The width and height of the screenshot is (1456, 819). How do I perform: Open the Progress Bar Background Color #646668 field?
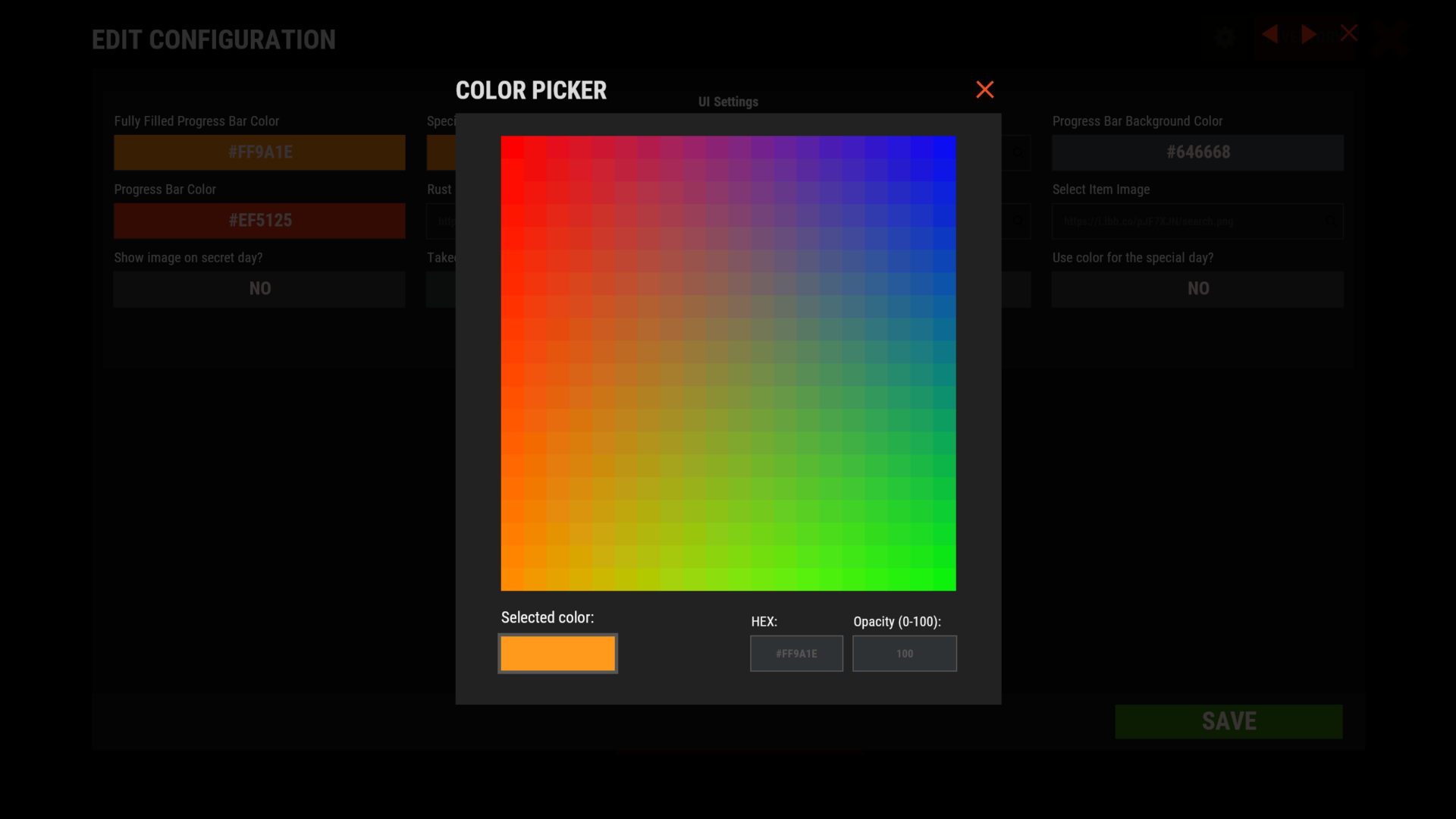[1197, 152]
